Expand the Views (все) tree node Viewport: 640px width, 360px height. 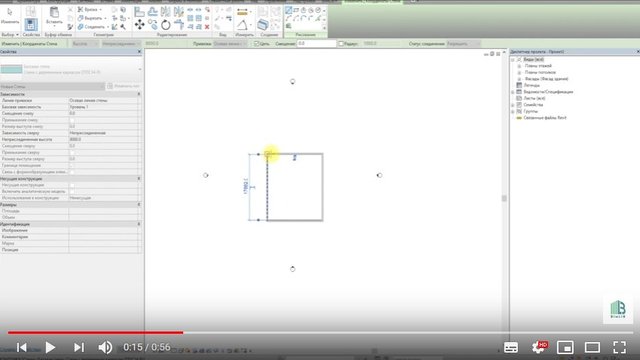click(x=513, y=60)
